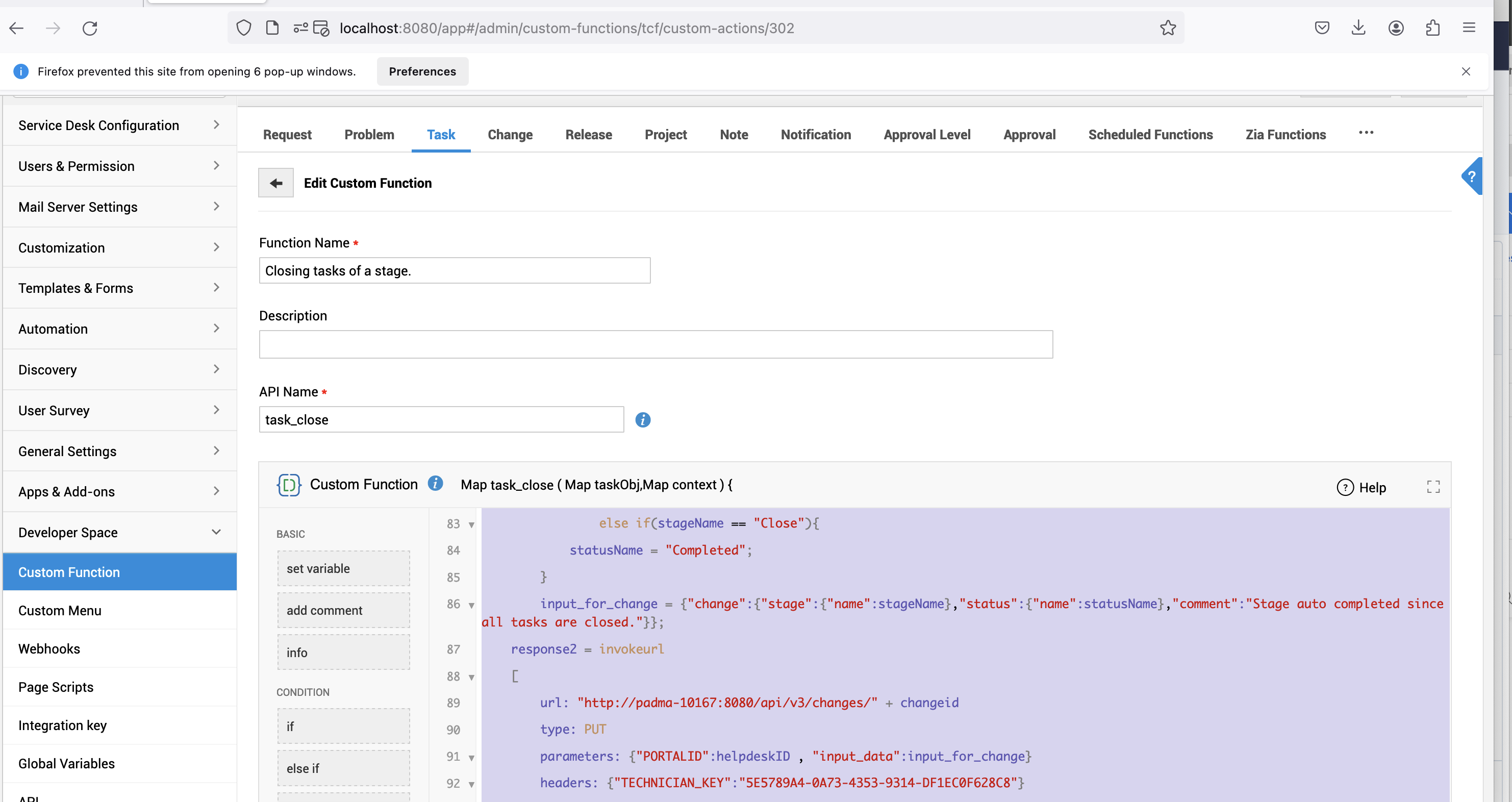The height and width of the screenshot is (802, 1512).
Task: Bookmark this page with the star icon
Action: (1168, 28)
